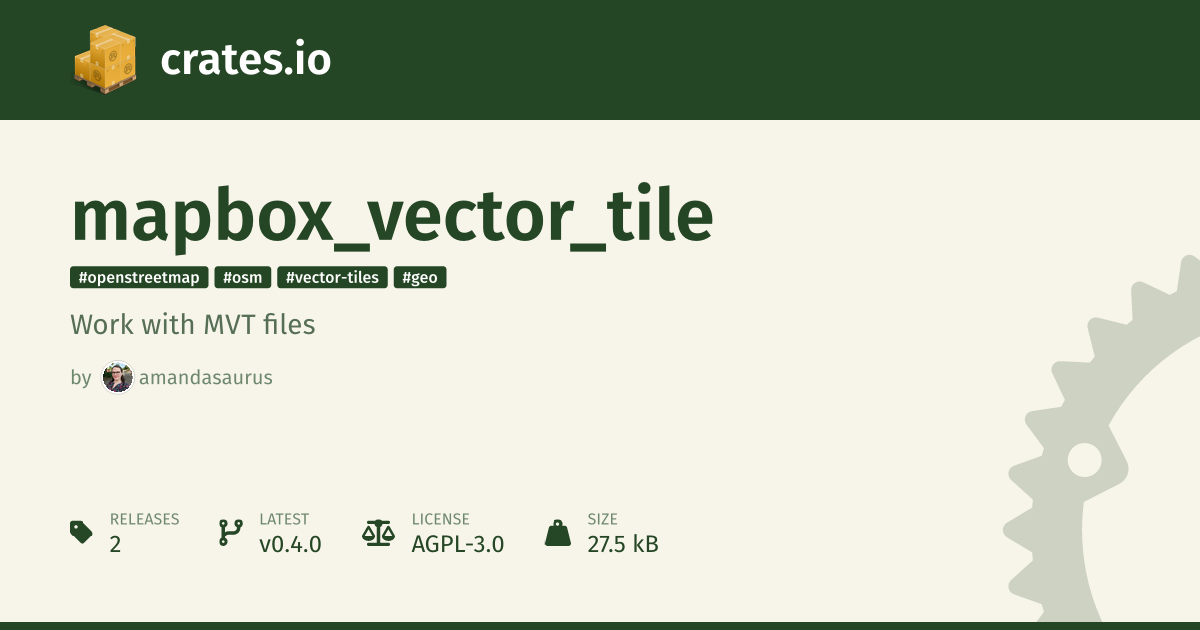
Task: Click the releases count '2'
Action: coord(116,545)
